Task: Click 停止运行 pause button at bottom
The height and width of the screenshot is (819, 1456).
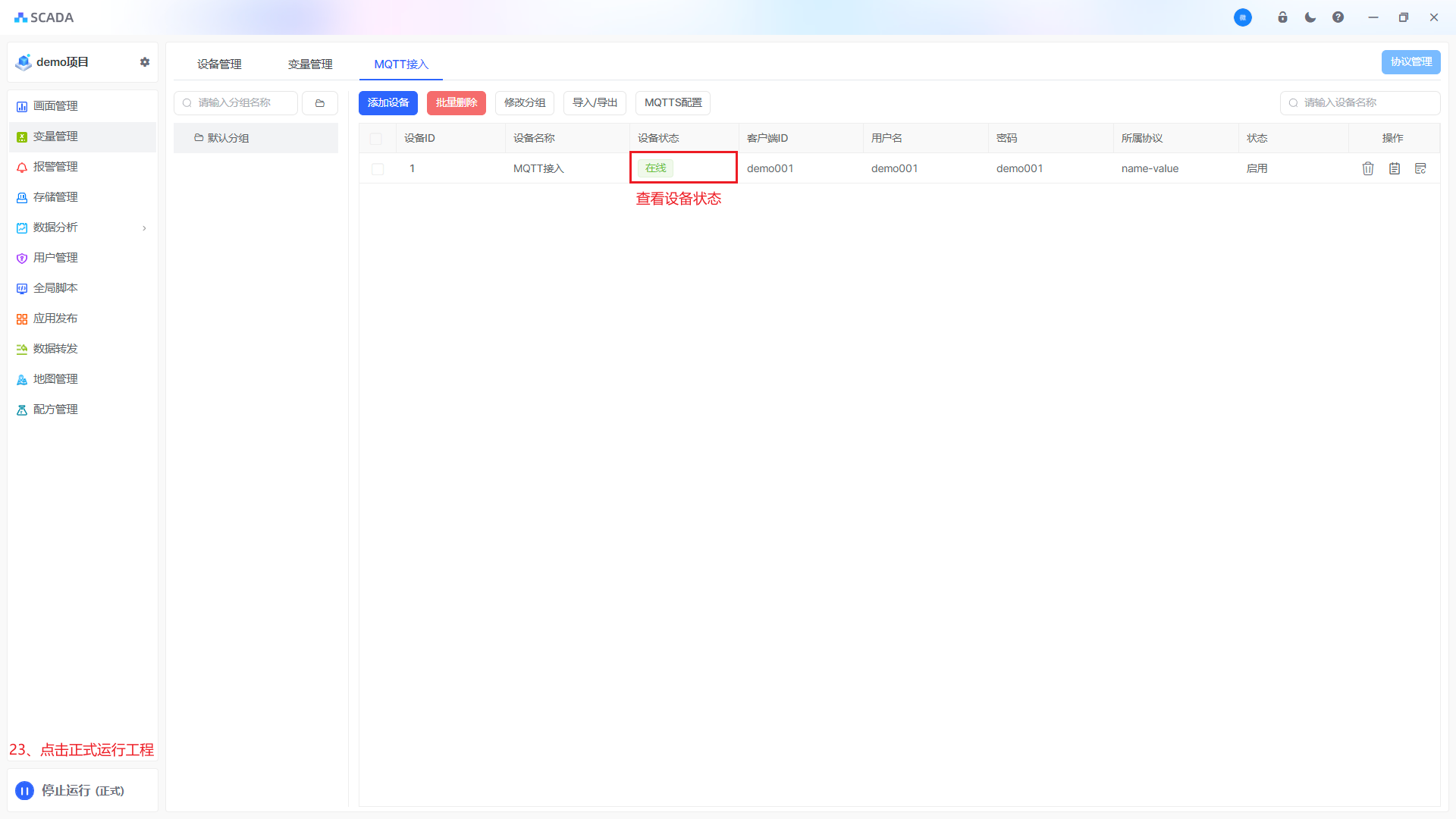Action: coord(25,791)
